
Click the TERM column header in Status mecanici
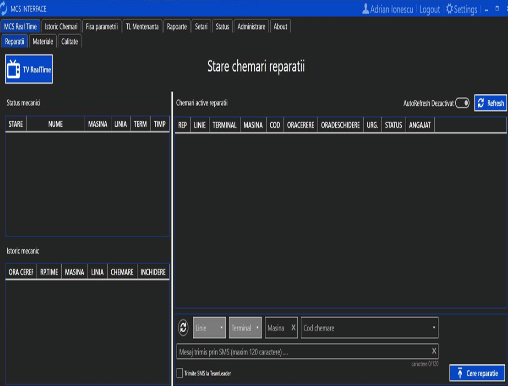point(141,124)
